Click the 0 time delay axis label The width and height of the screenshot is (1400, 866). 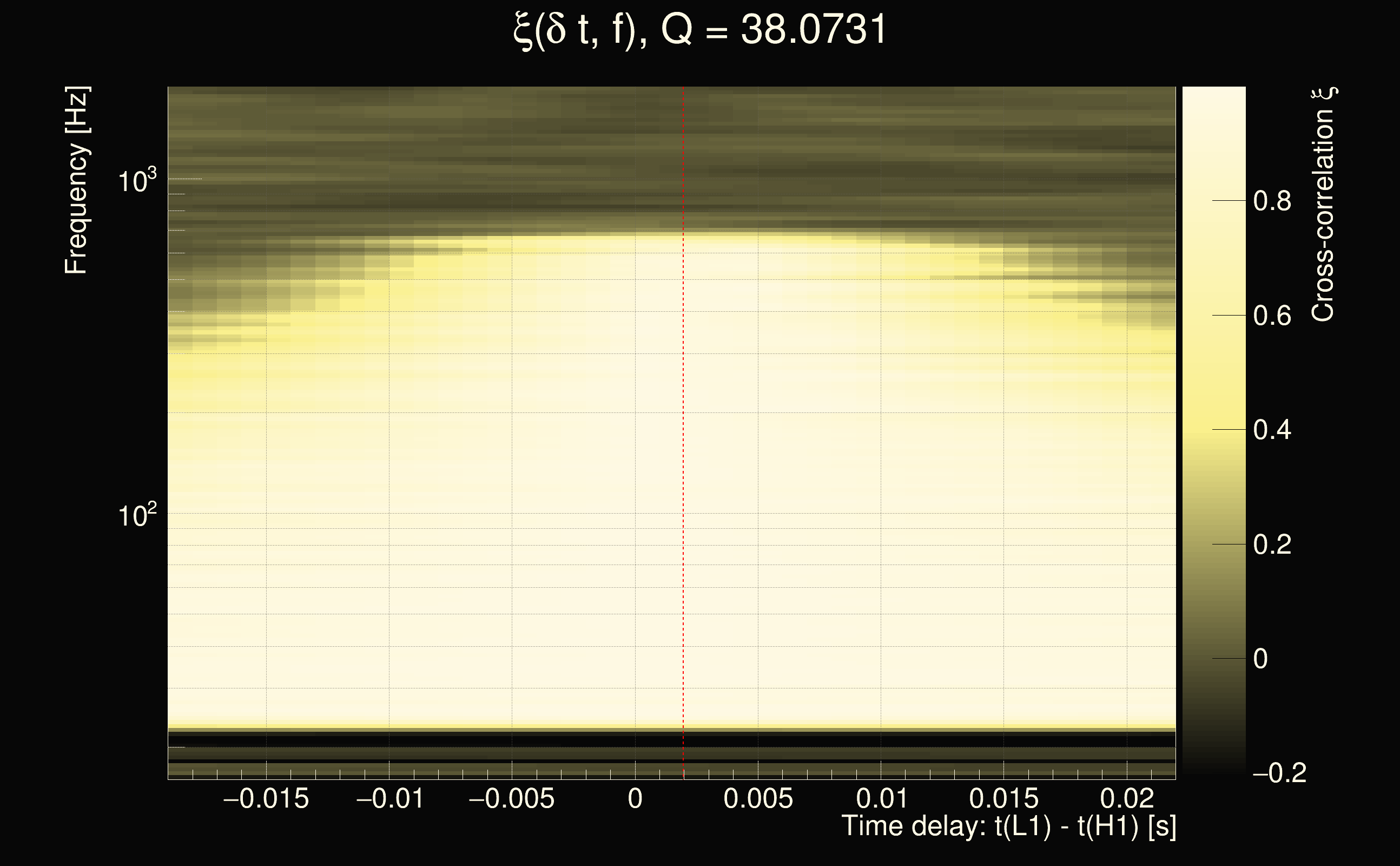point(635,799)
